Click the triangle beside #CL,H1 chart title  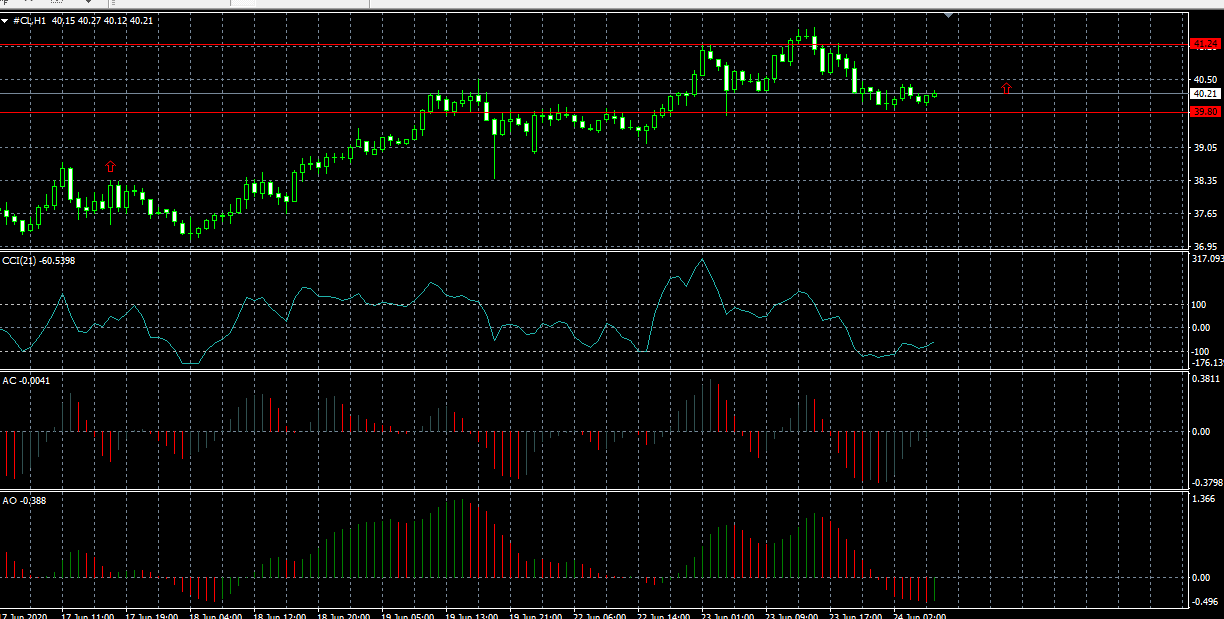pos(5,20)
